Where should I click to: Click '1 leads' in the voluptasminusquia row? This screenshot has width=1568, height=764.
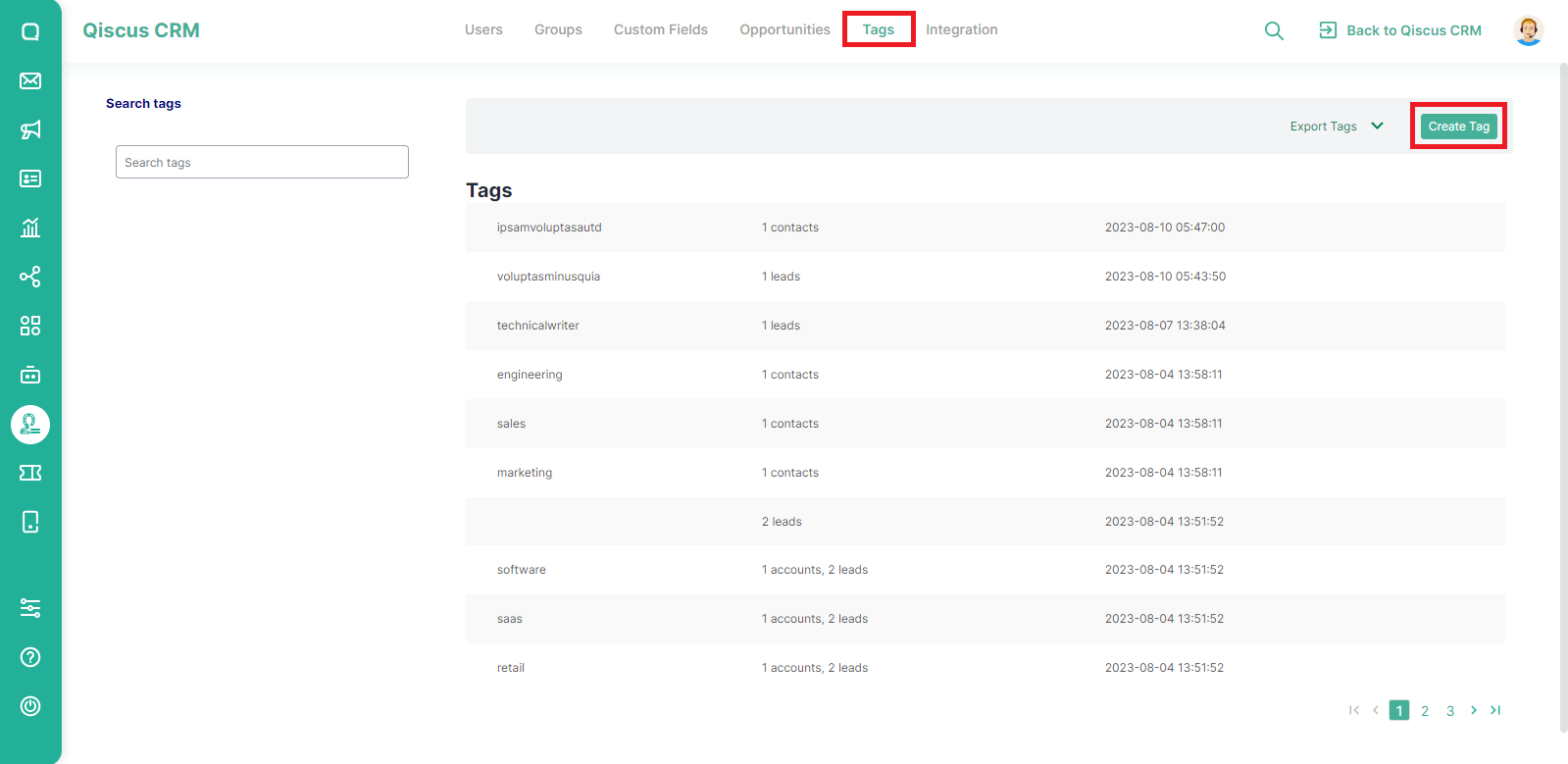click(781, 277)
